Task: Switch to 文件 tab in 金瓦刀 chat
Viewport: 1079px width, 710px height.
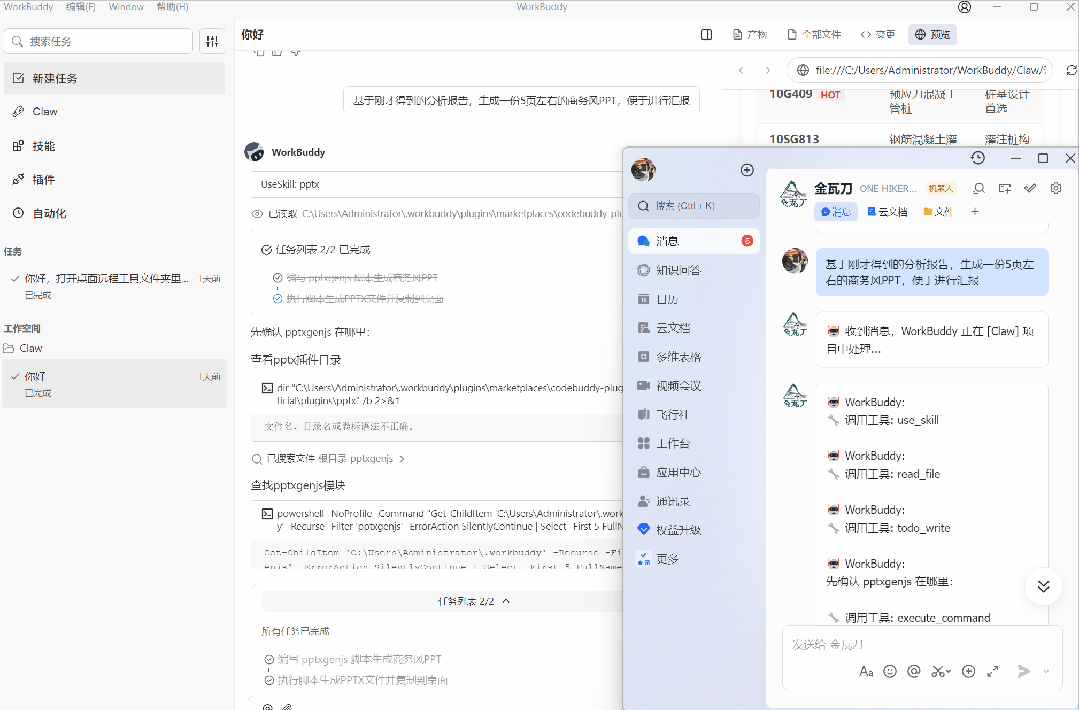Action: click(937, 212)
